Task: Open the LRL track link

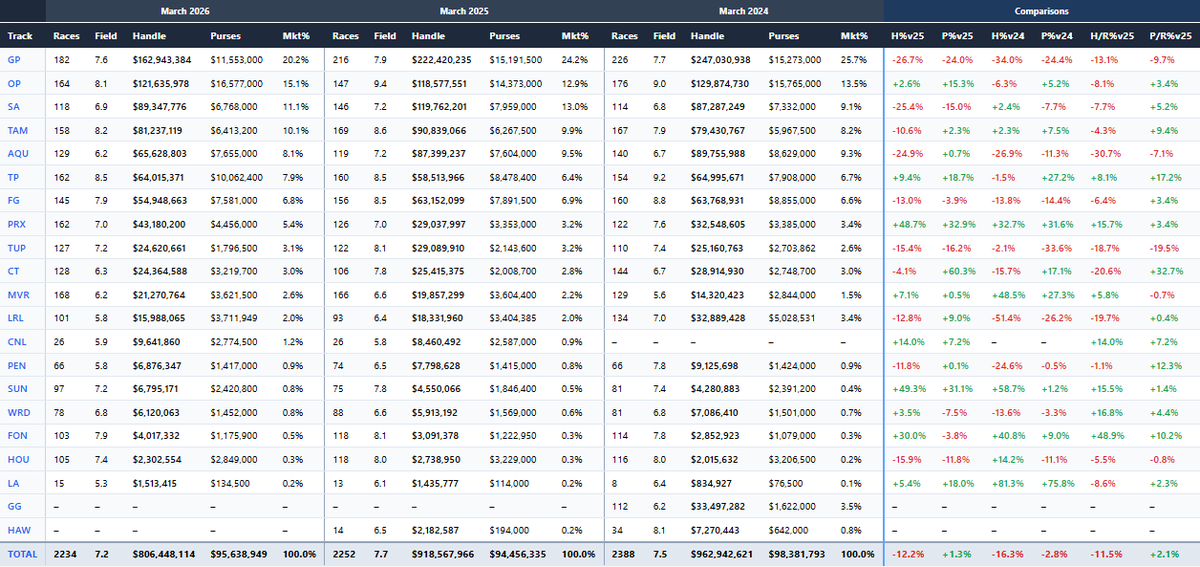Action: (17, 317)
